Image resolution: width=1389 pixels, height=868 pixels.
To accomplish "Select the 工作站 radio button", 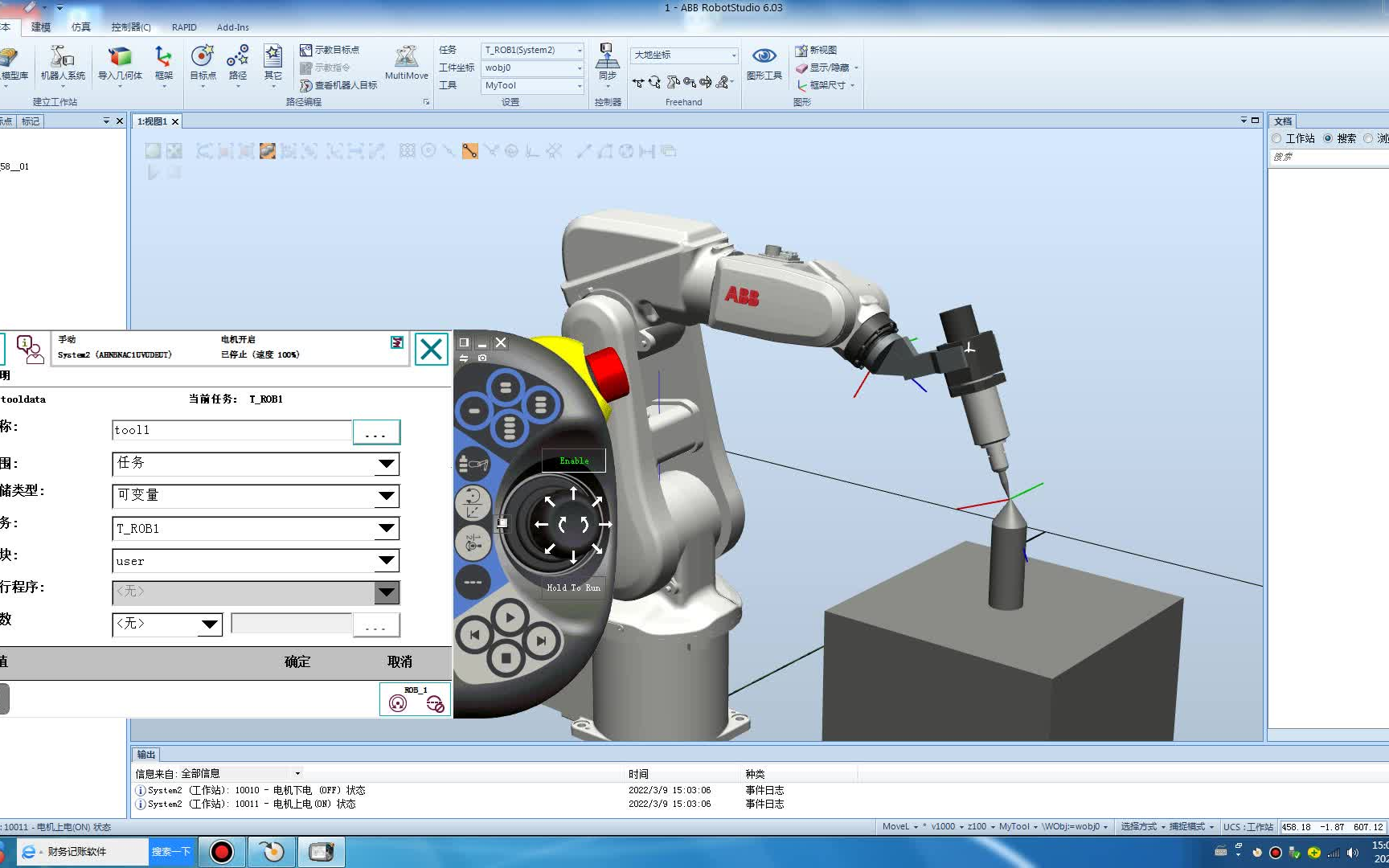I will (1277, 138).
